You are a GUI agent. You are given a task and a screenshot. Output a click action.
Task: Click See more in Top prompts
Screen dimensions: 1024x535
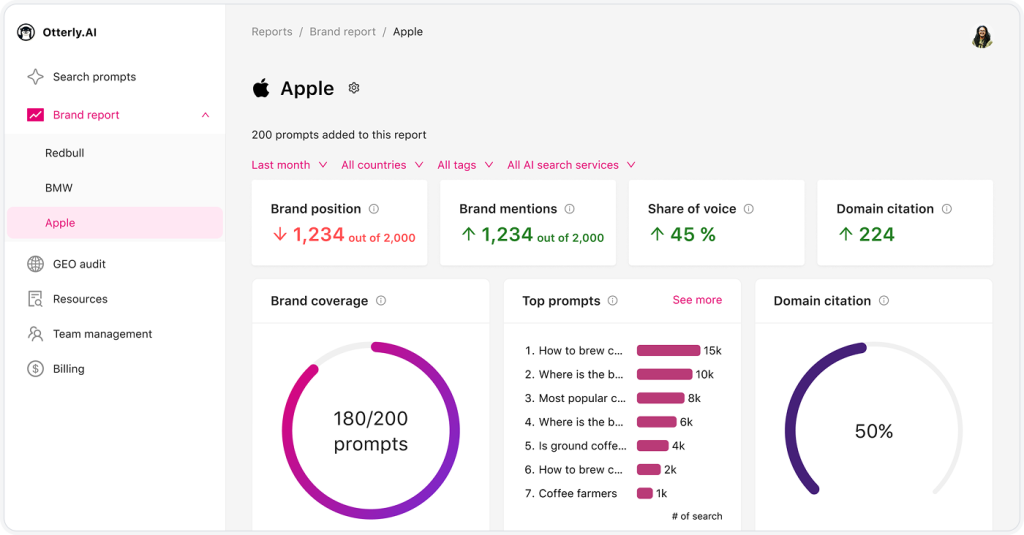coord(697,300)
